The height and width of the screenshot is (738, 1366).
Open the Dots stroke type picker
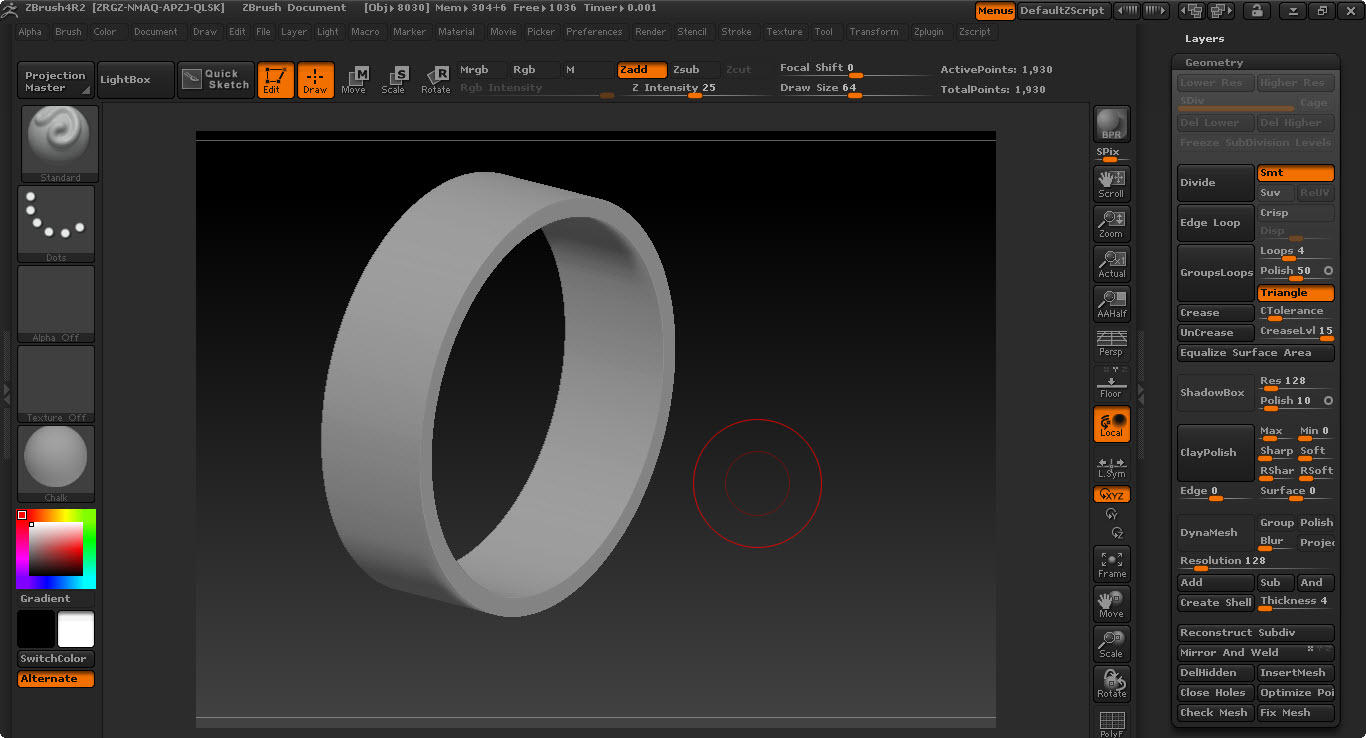click(x=56, y=223)
